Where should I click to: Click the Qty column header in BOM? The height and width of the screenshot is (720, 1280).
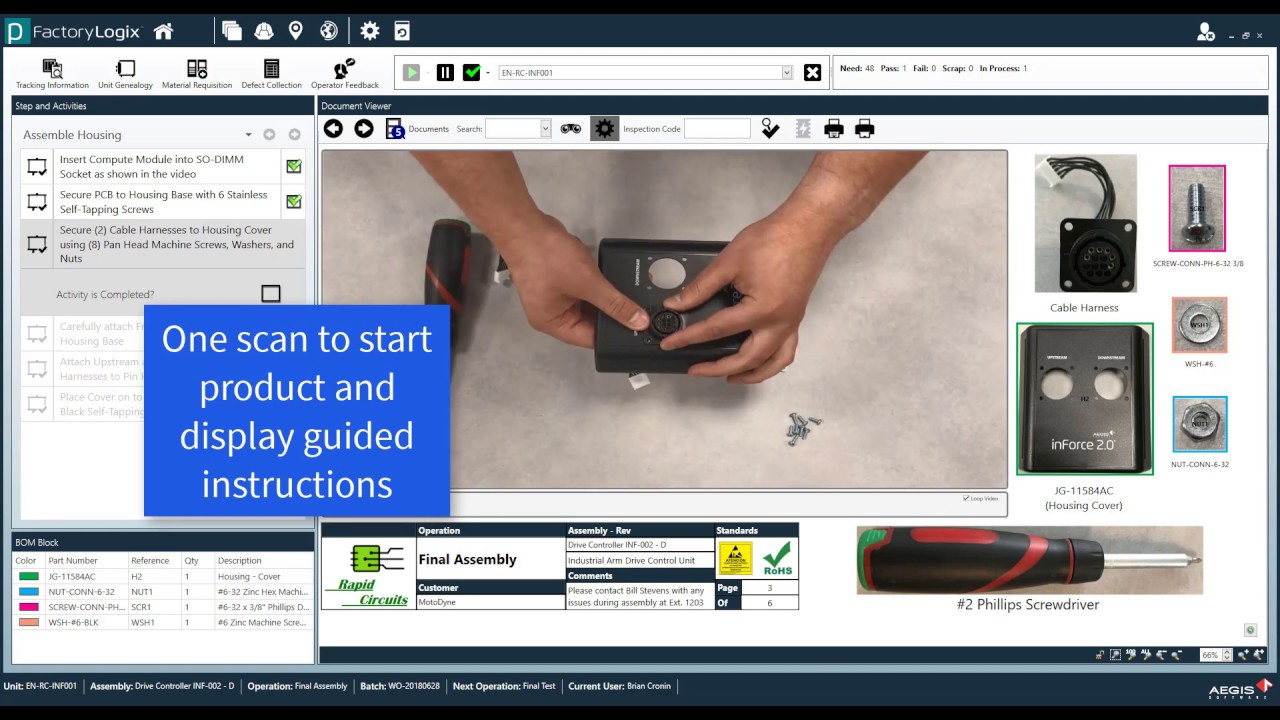(x=191, y=561)
